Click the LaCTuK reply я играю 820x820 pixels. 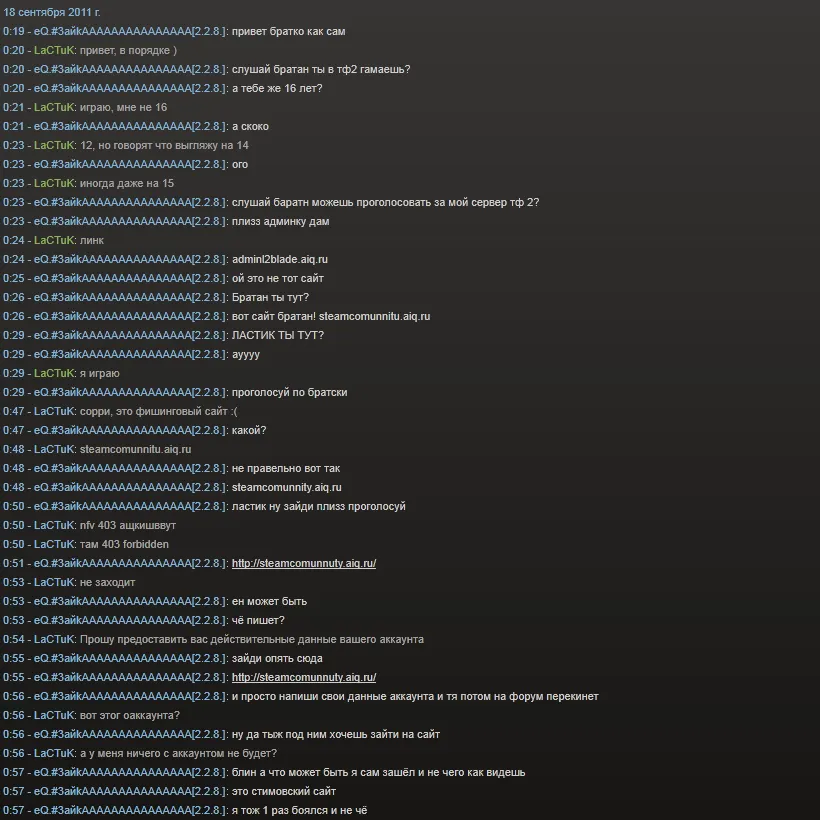pyautogui.click(x=99, y=373)
